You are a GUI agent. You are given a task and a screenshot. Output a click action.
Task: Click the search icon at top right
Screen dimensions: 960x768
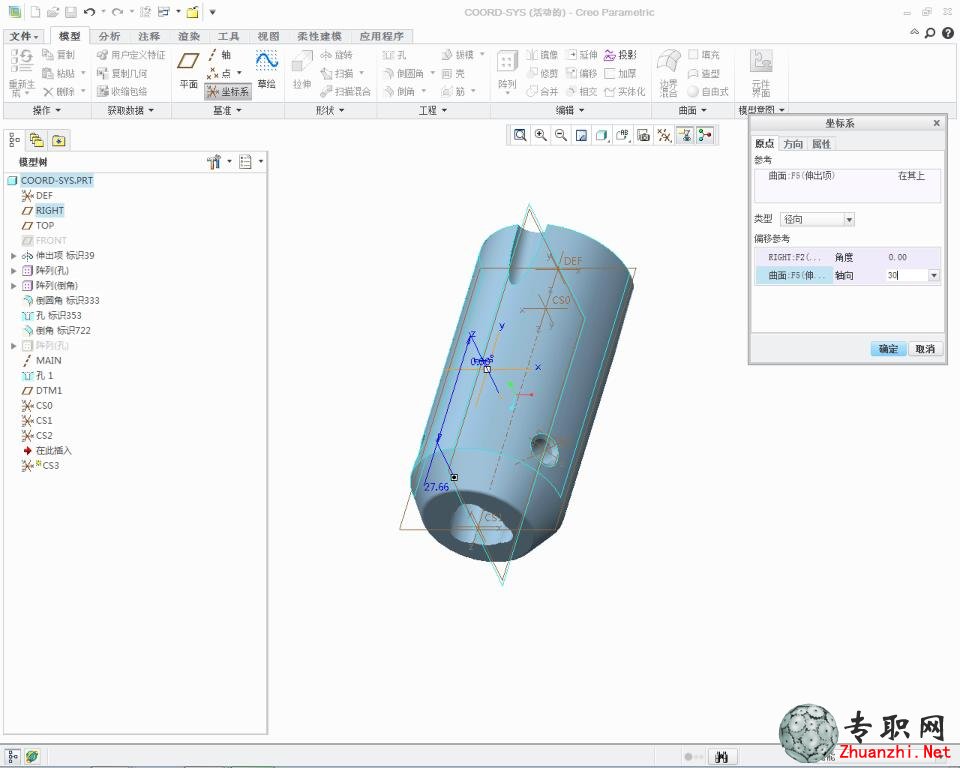tap(930, 33)
